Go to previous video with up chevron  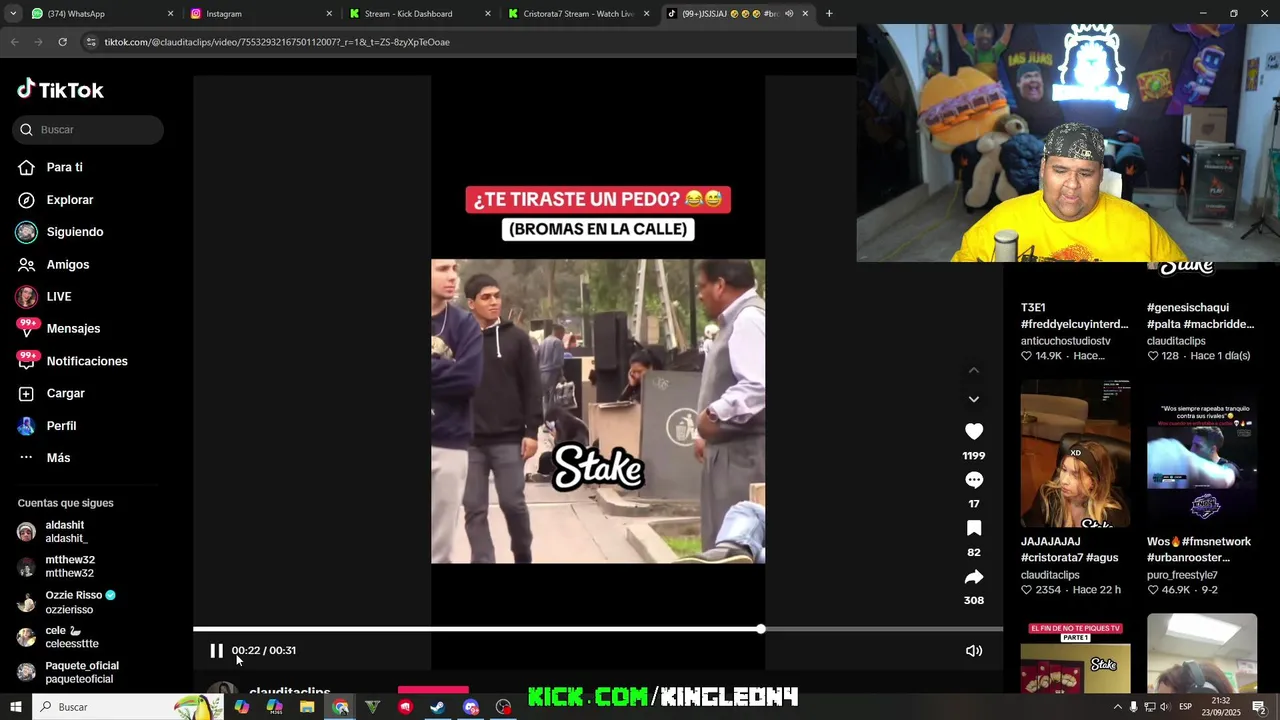(974, 371)
